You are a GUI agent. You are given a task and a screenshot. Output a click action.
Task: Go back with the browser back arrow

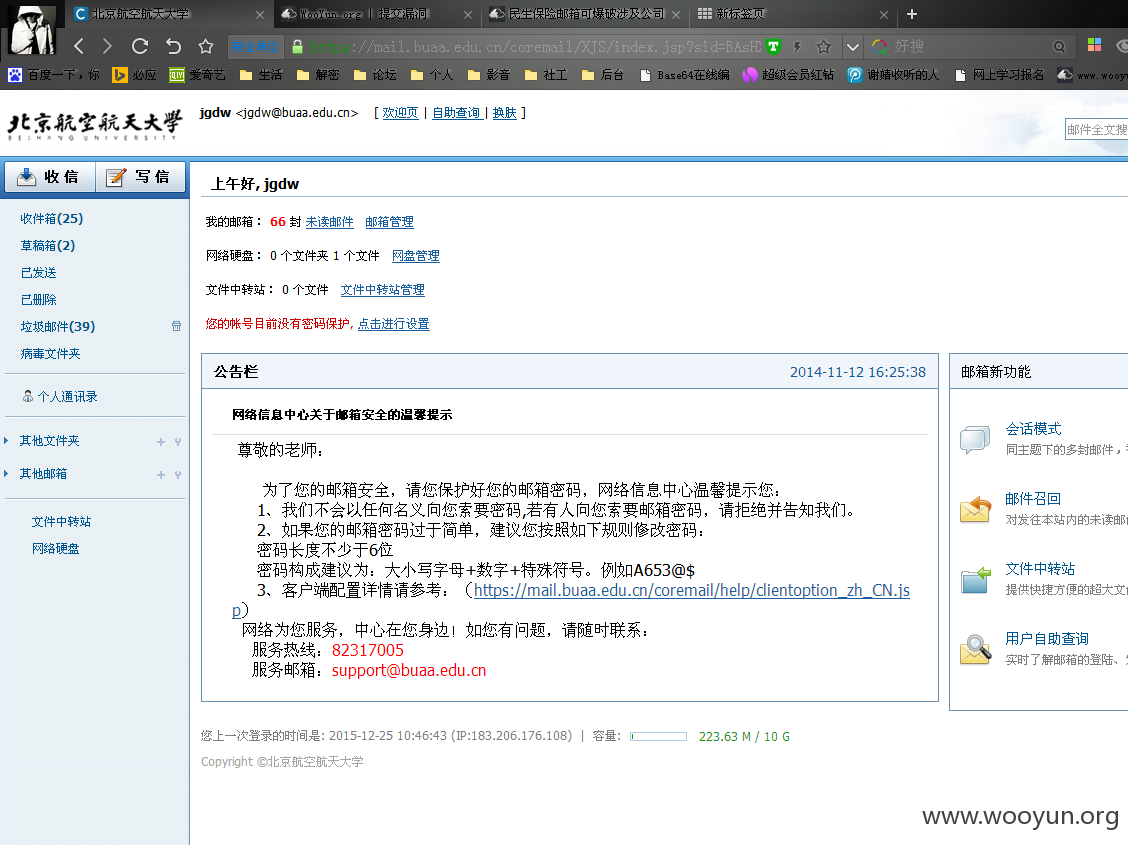[x=79, y=47]
